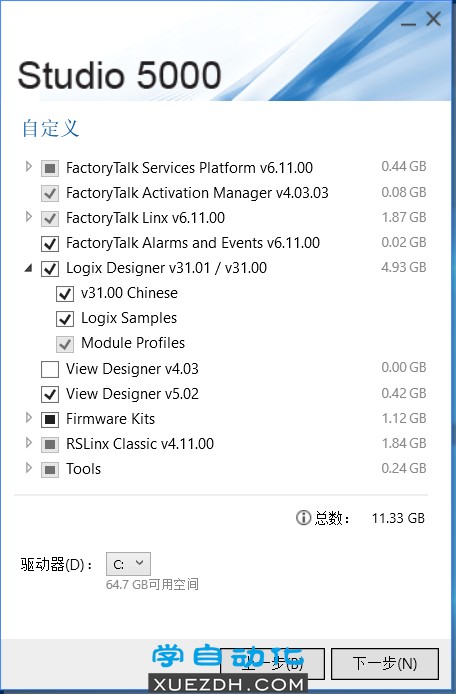Expand RSLinx Classic tree node
Viewport: 456px width, 694px height.
click(29, 443)
